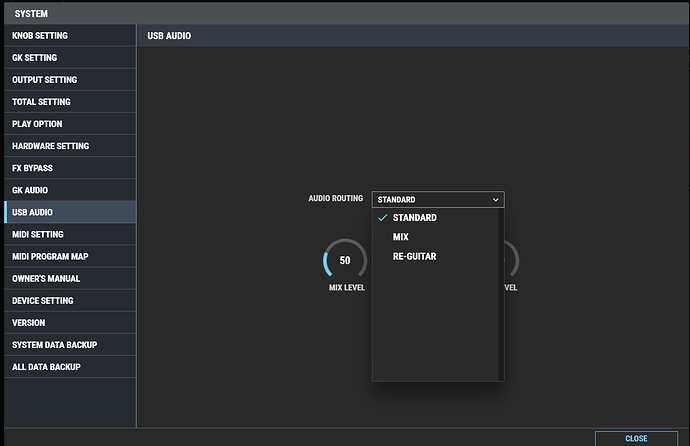The image size is (690, 446).
Task: Go to Output Setting section
Action: [44, 80]
